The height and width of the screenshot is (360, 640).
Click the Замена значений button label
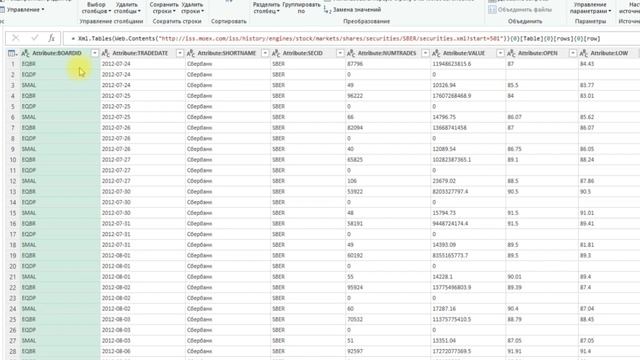[357, 10]
